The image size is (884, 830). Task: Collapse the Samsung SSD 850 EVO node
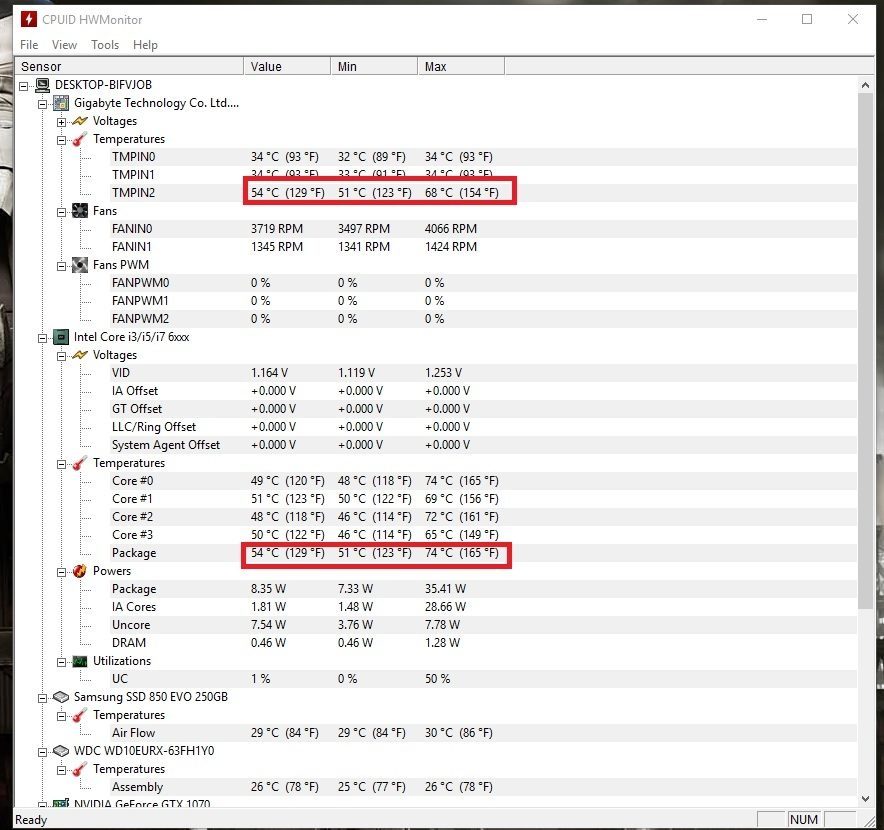point(42,698)
